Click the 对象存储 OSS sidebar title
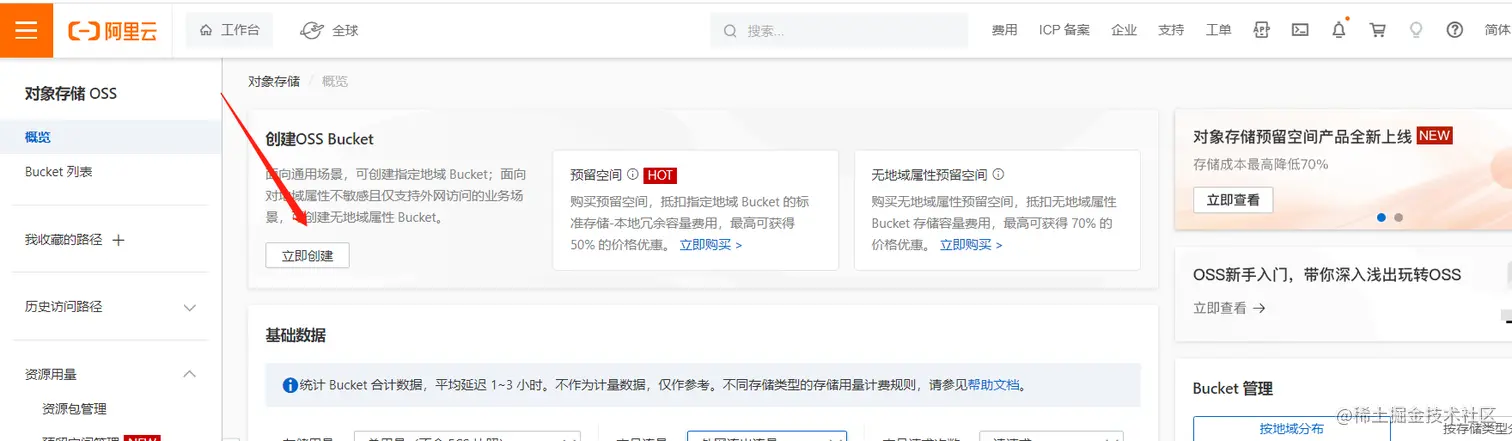The width and height of the screenshot is (1512, 441). pyautogui.click(x=71, y=94)
